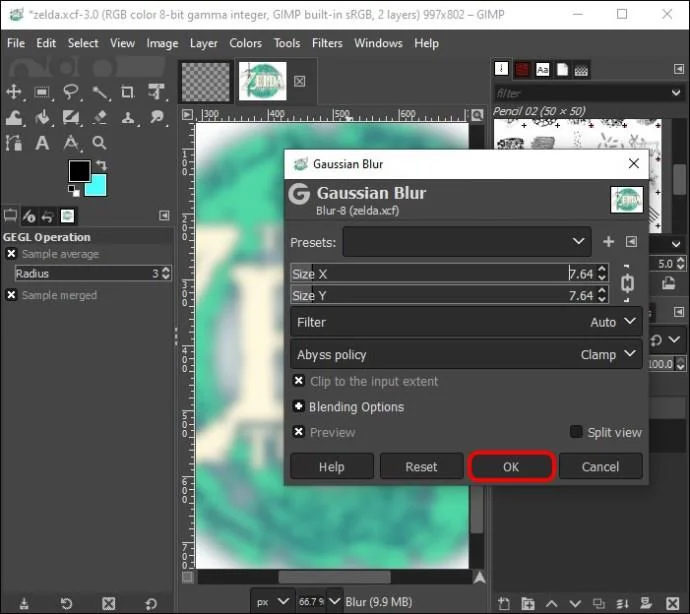
Task: Create a new layer group
Action: tap(528, 603)
